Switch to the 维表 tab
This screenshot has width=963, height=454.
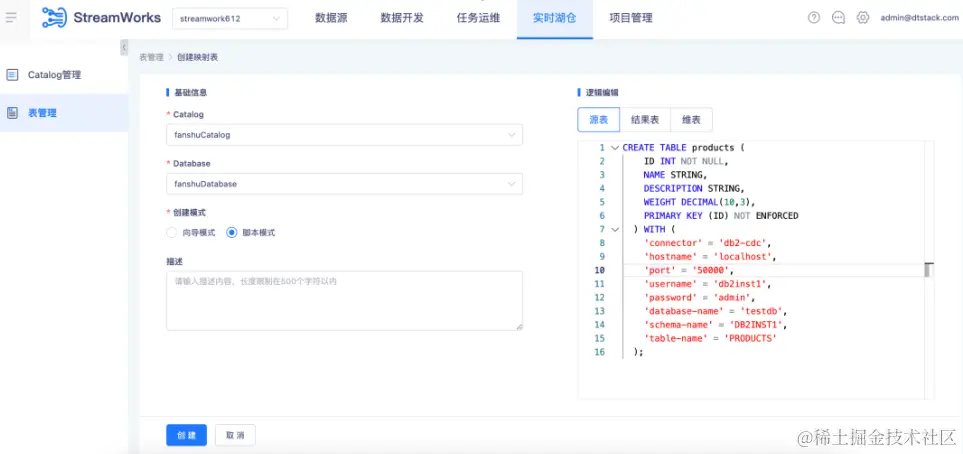[x=692, y=120]
